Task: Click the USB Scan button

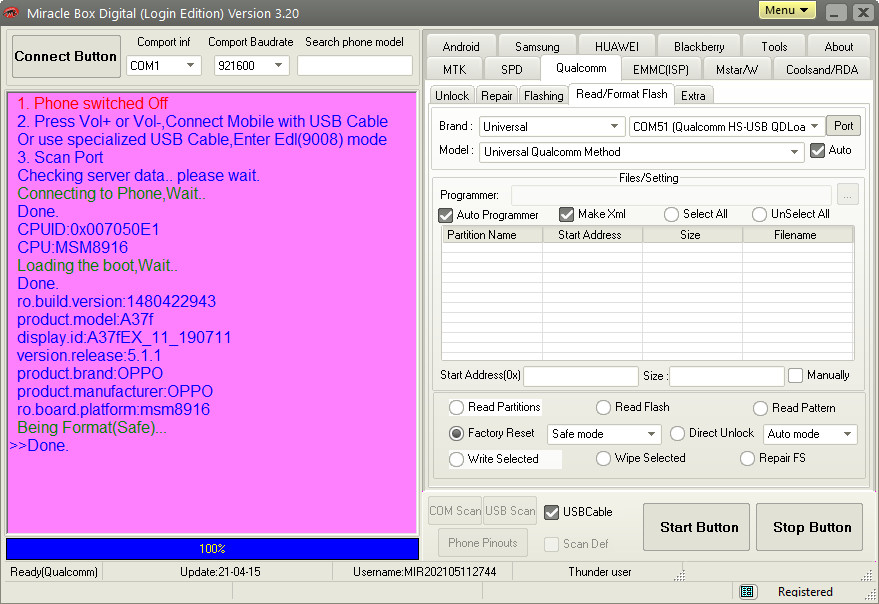Action: pos(510,511)
